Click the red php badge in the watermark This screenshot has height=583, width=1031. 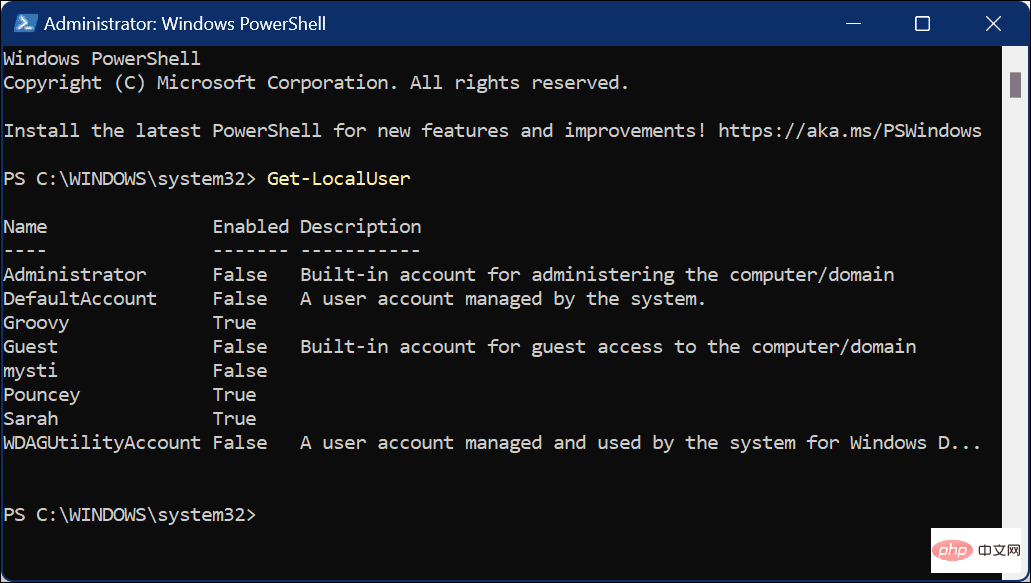[952, 550]
